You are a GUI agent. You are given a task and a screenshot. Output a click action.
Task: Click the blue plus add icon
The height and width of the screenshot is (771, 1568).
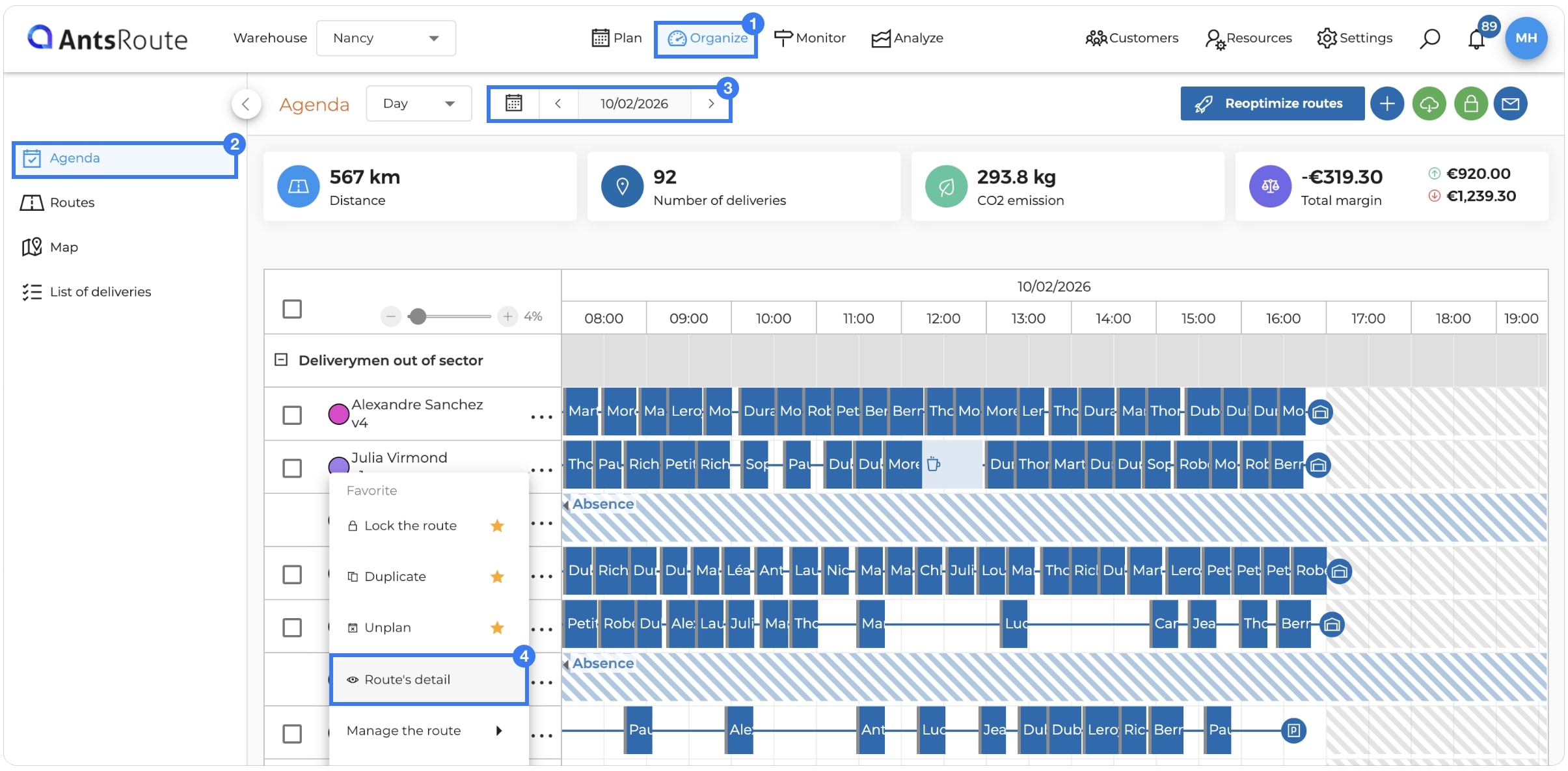tap(1387, 103)
